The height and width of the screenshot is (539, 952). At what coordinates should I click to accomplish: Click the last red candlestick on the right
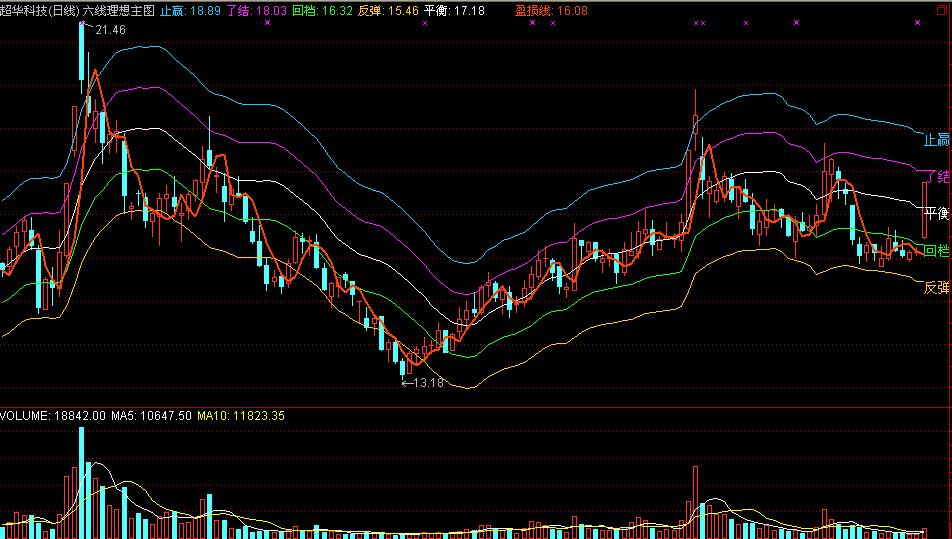(x=924, y=209)
